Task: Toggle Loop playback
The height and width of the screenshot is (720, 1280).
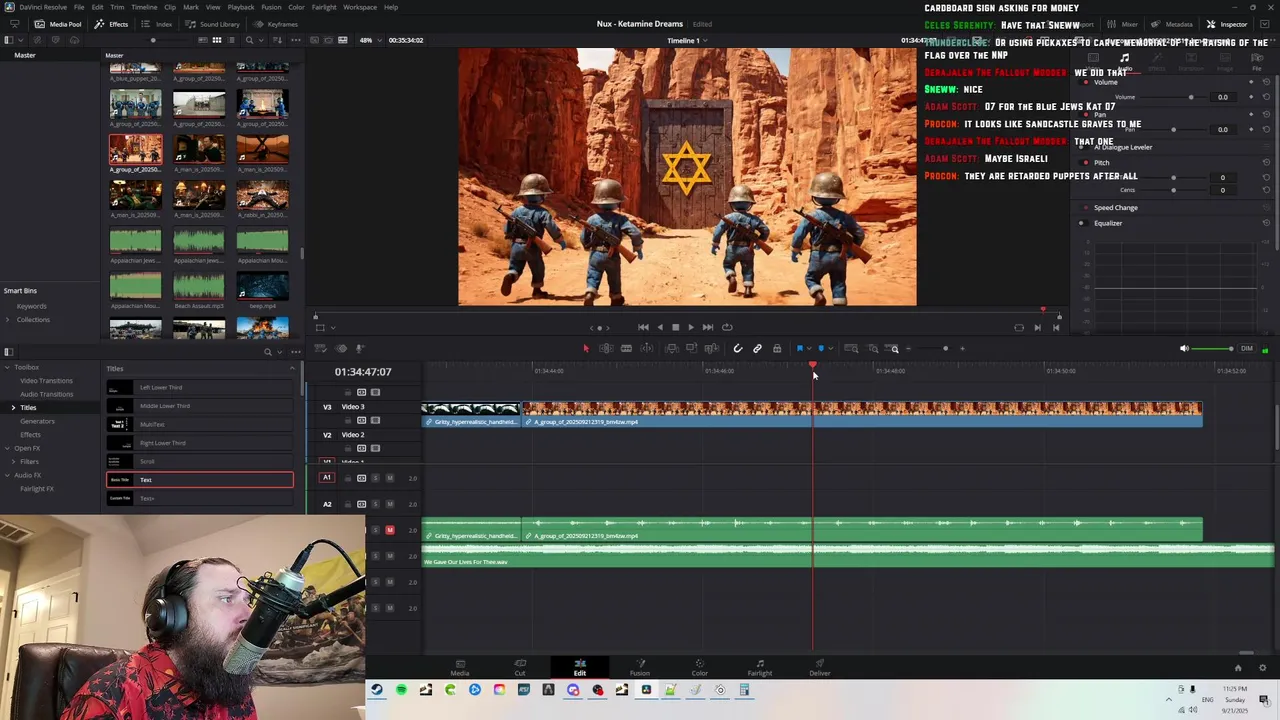Action: pyautogui.click(x=727, y=327)
